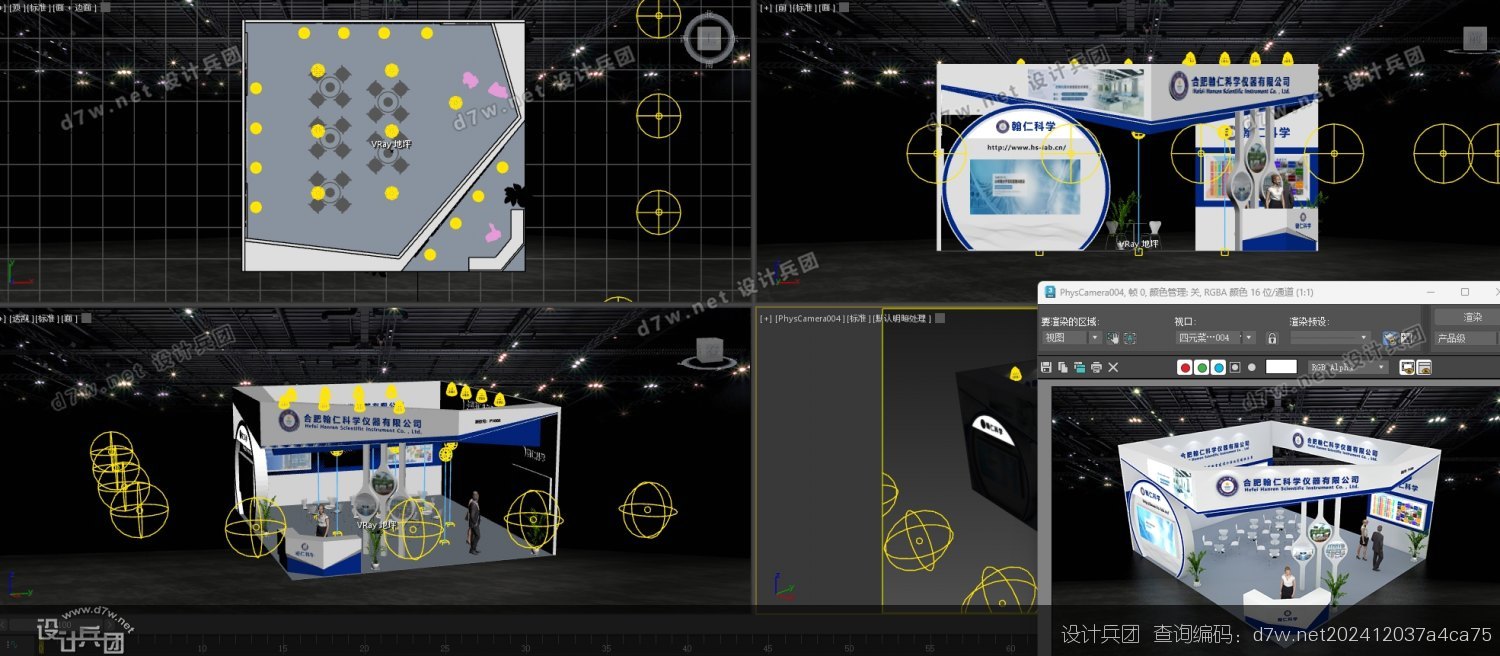Open the white color swatch in frame window

[x=1281, y=367]
